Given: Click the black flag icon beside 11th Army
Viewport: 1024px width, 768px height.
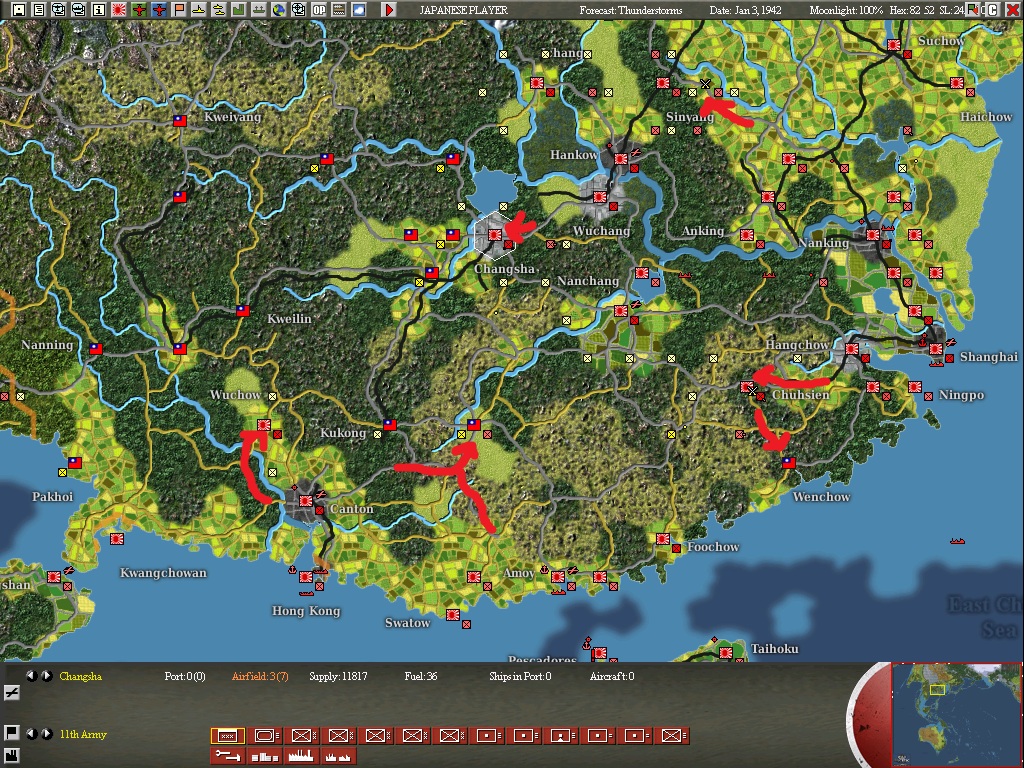Looking at the screenshot, I should tap(11, 733).
